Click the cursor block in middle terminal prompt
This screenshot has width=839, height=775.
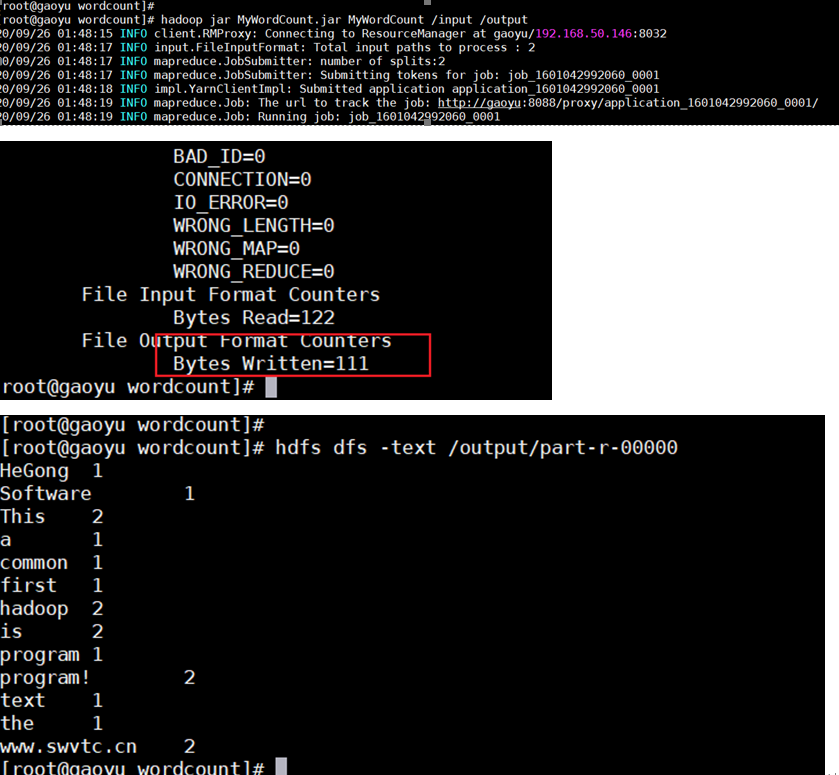pos(271,387)
